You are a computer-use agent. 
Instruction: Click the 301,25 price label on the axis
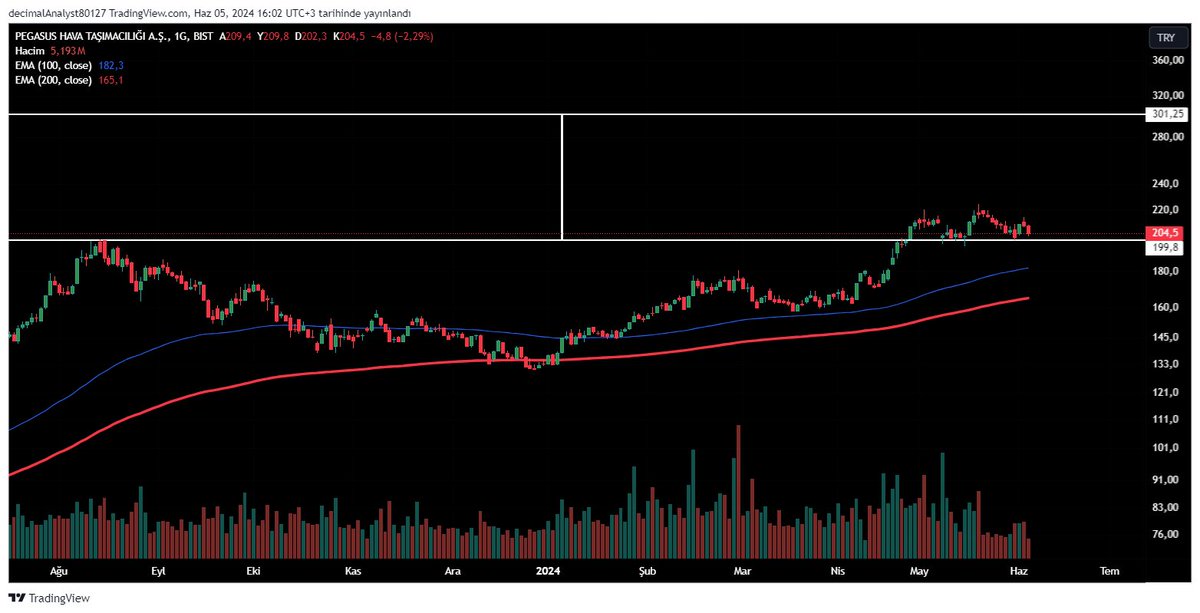1165,114
